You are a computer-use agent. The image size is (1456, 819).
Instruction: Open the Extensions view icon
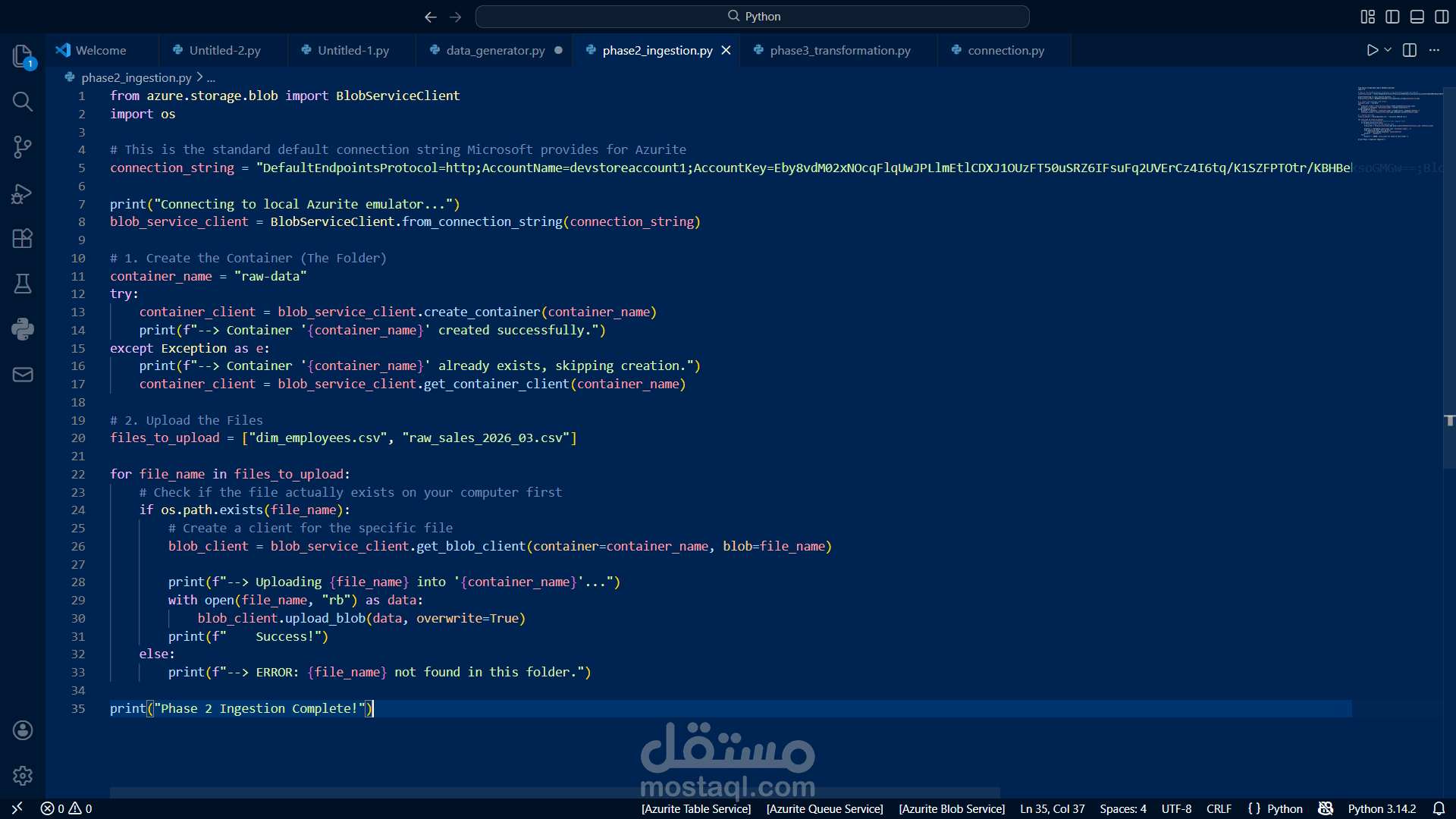pos(23,239)
